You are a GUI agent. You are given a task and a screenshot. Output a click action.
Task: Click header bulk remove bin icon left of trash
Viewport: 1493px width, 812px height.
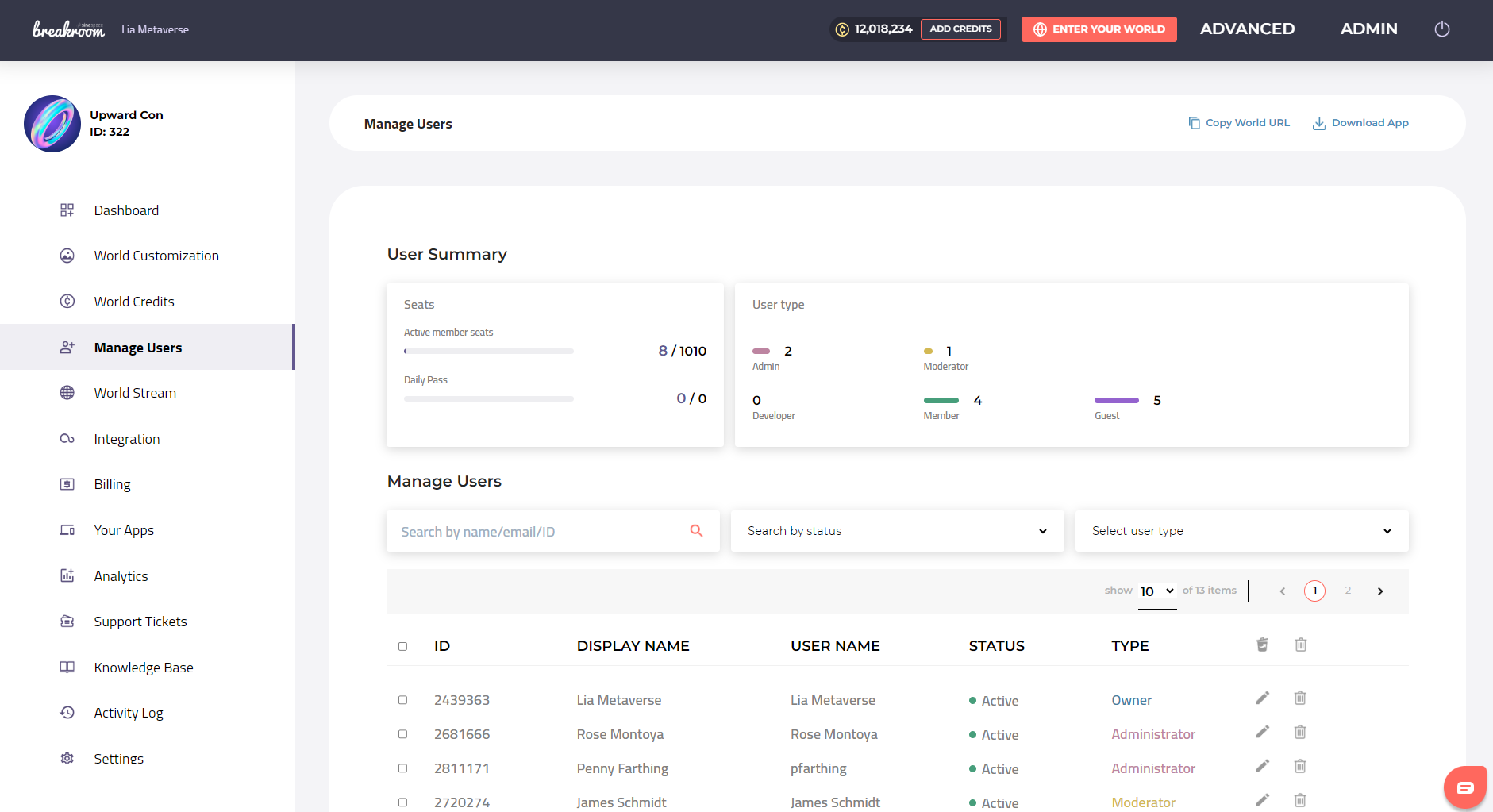pyautogui.click(x=1262, y=645)
